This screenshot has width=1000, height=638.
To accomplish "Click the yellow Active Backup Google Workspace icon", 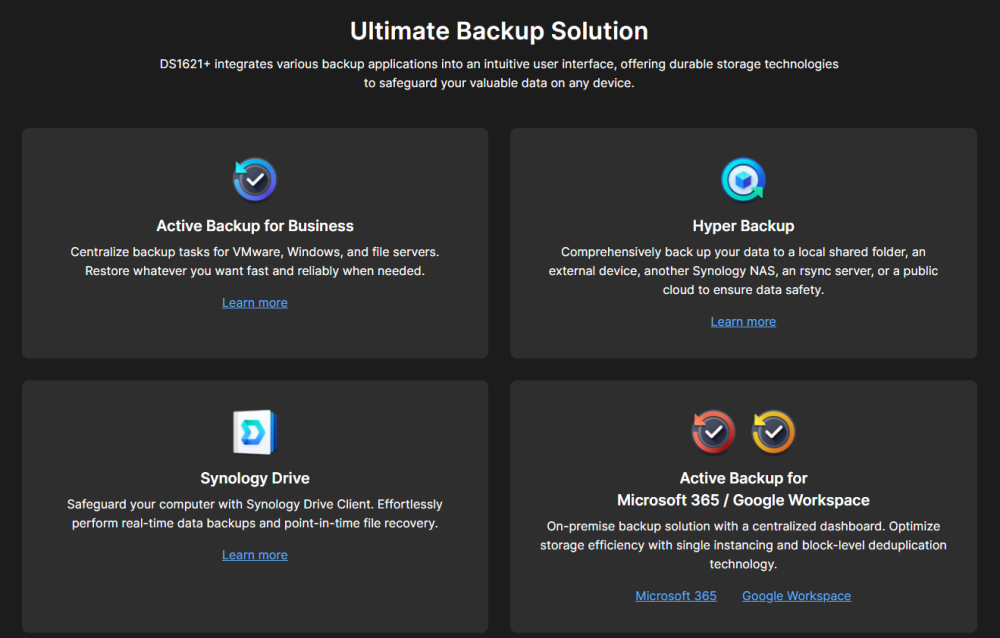I will [x=773, y=432].
